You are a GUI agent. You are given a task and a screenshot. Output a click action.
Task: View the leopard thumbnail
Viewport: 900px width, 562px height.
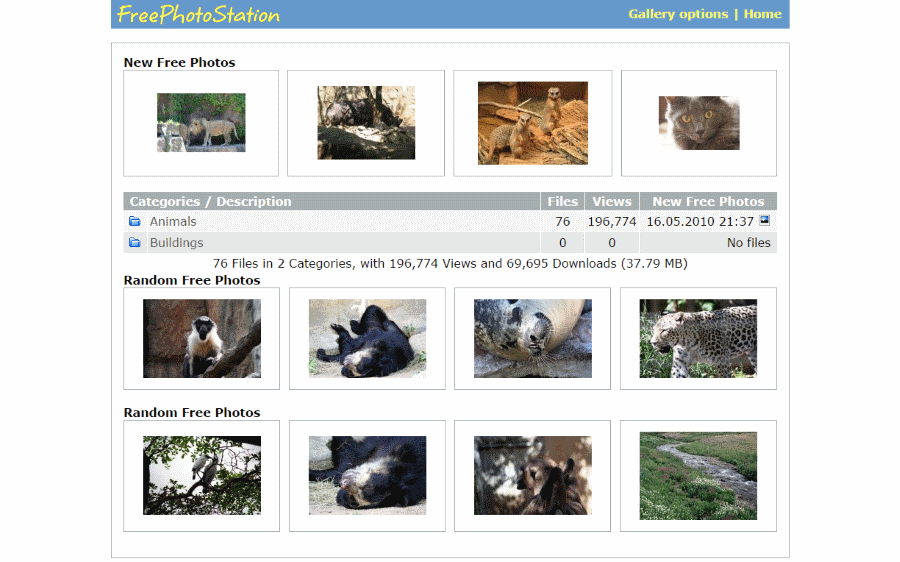point(698,338)
